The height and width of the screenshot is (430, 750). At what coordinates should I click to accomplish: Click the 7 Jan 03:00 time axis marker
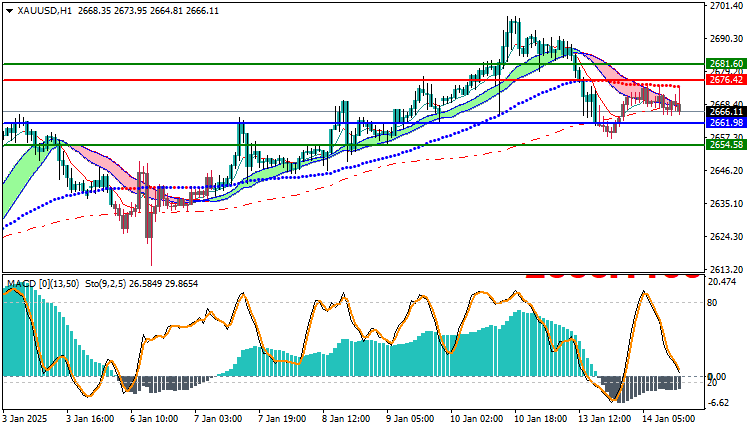(x=220, y=419)
